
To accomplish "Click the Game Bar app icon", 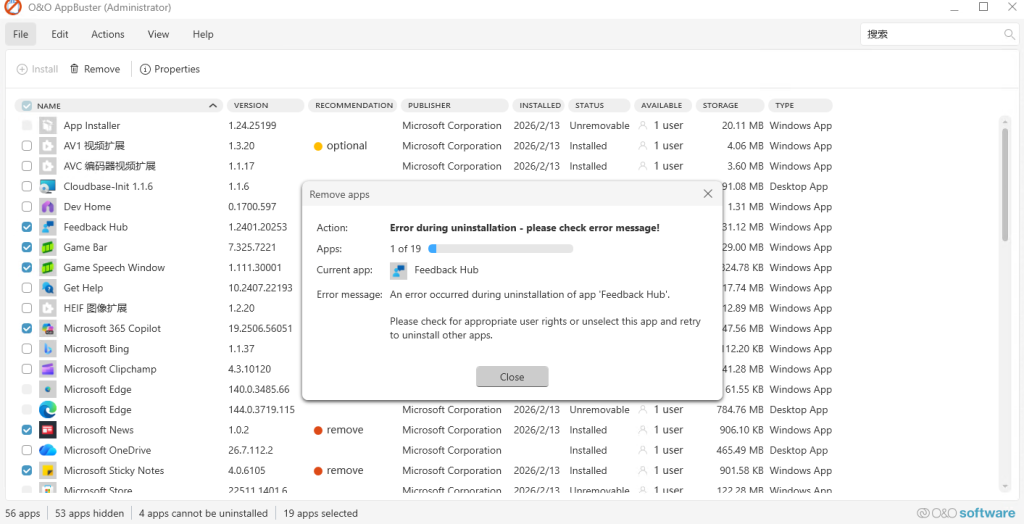I will click(47, 247).
